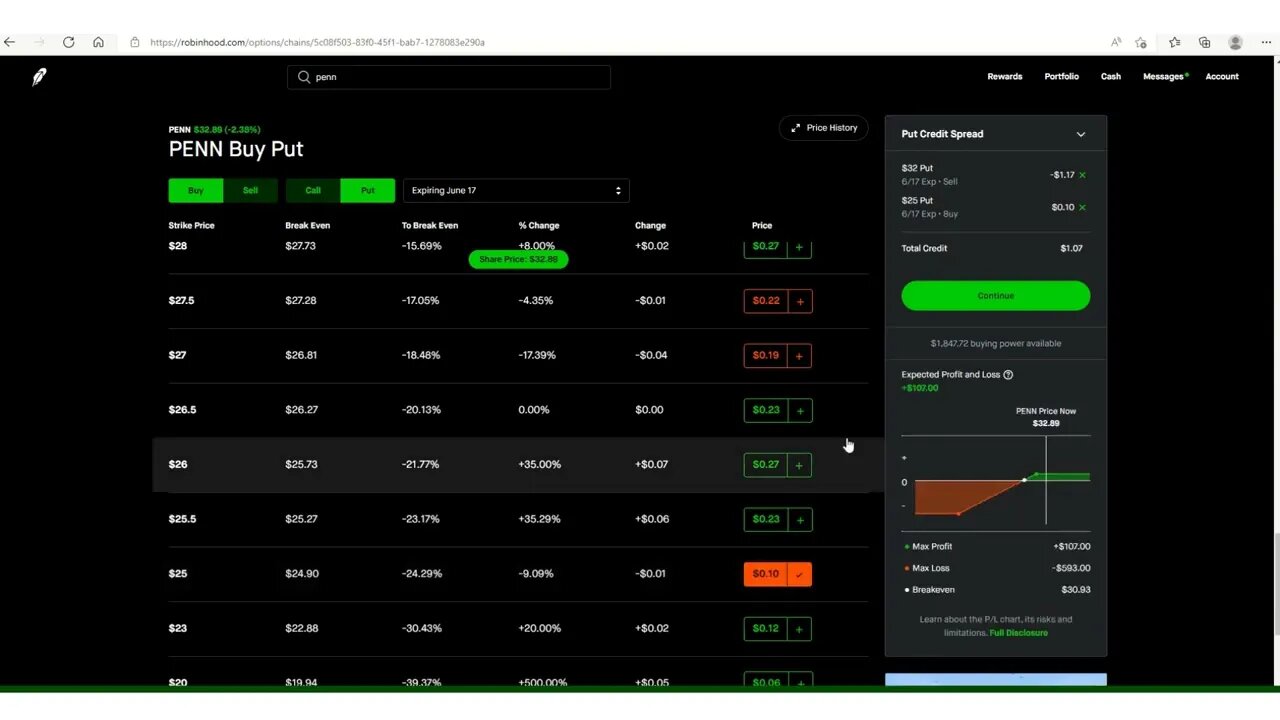
Task: Open browser home icon
Action: pyautogui.click(x=98, y=42)
